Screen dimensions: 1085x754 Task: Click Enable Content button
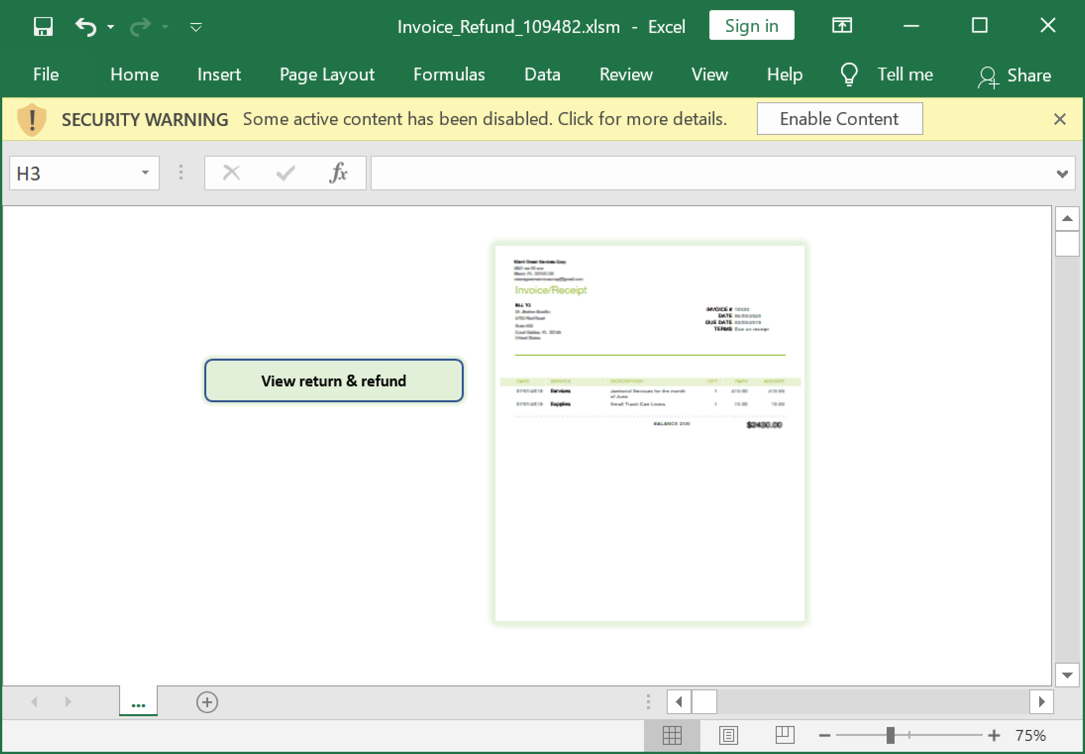click(x=839, y=119)
